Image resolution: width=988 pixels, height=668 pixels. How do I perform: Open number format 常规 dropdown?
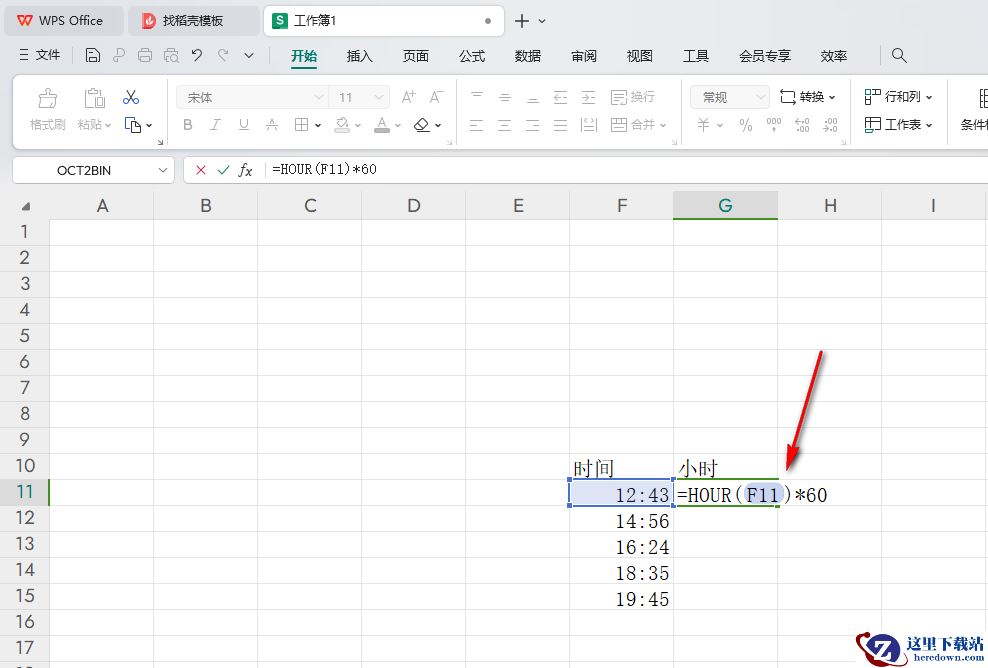point(761,97)
